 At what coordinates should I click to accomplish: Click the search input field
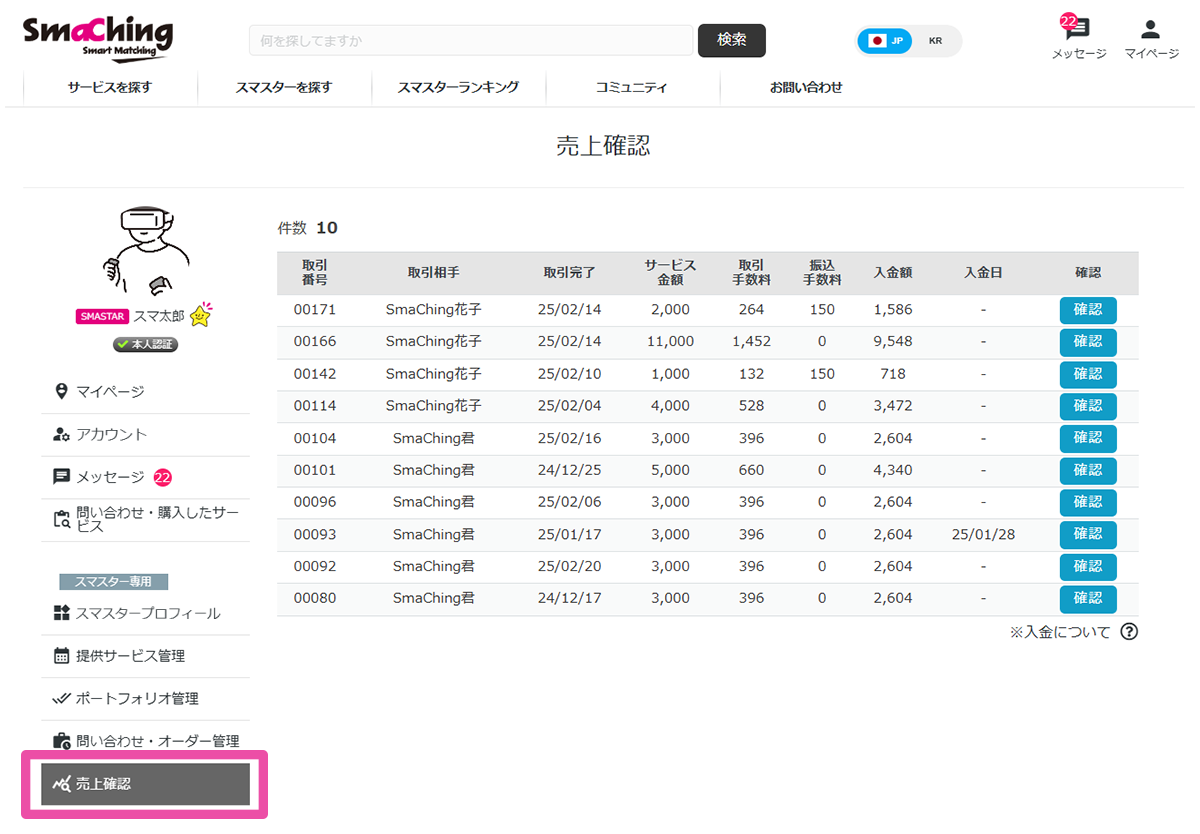click(470, 40)
